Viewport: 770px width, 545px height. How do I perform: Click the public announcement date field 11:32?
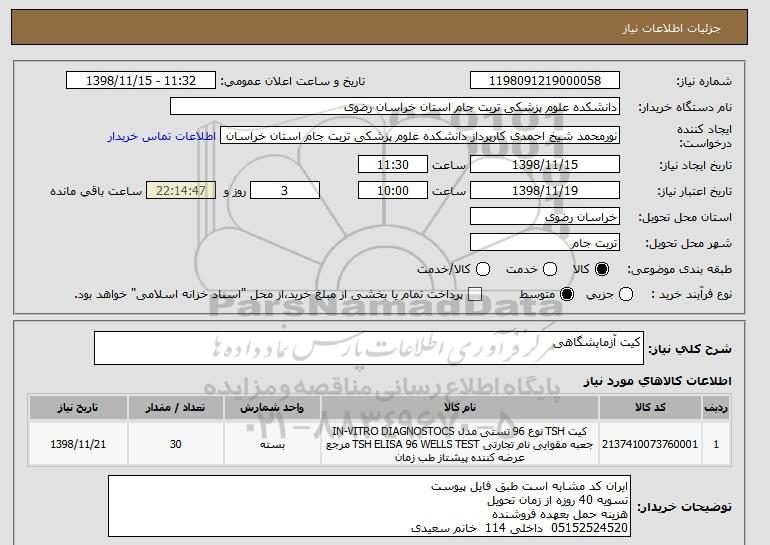(141, 81)
